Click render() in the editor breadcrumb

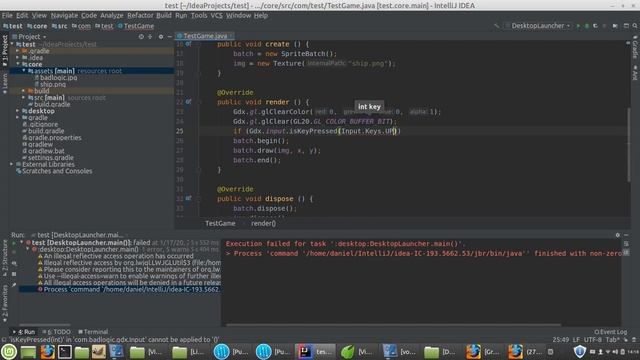[263, 223]
